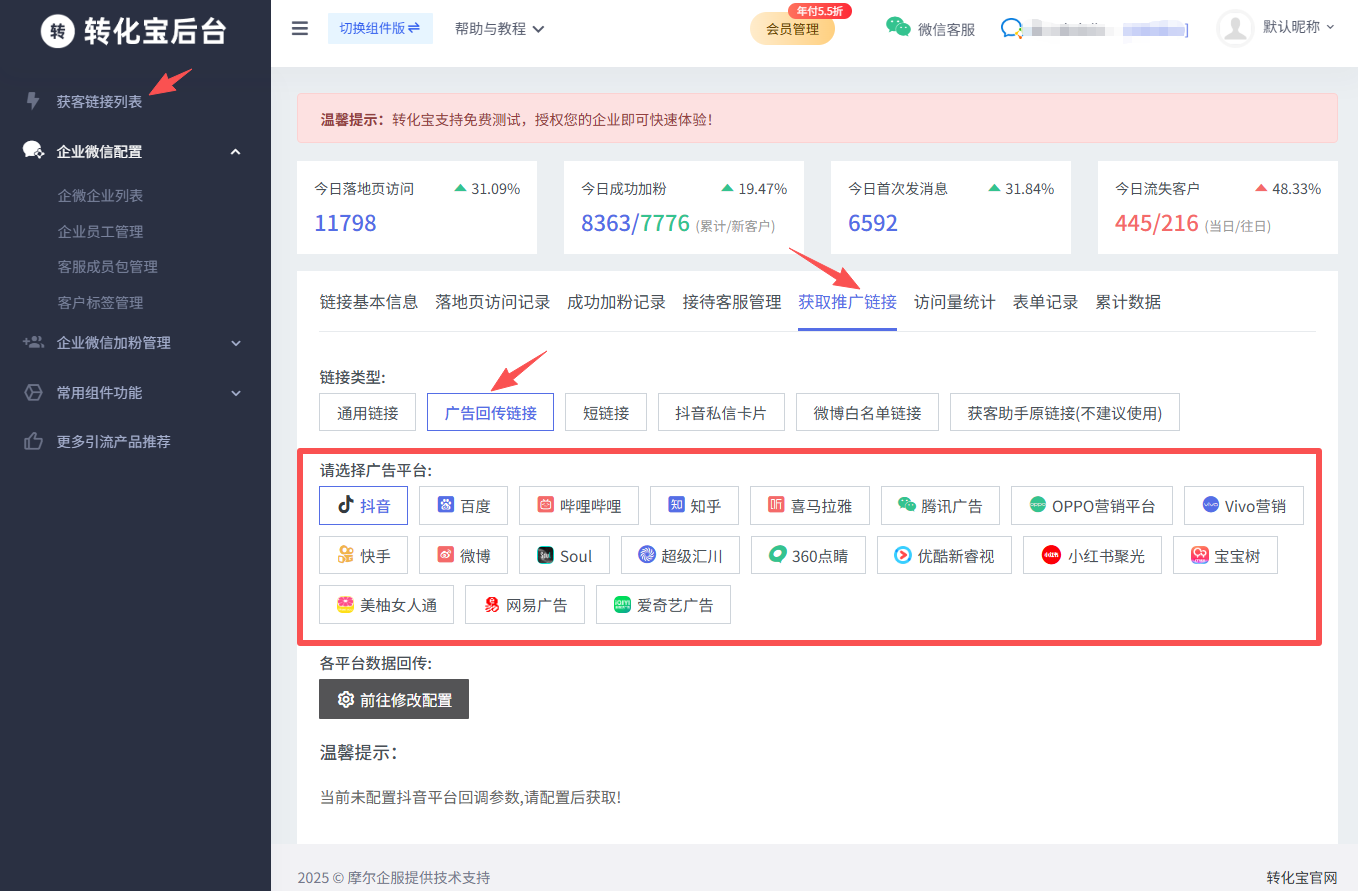Select the 腾讯广告 platform
The width and height of the screenshot is (1358, 891).
click(939, 505)
